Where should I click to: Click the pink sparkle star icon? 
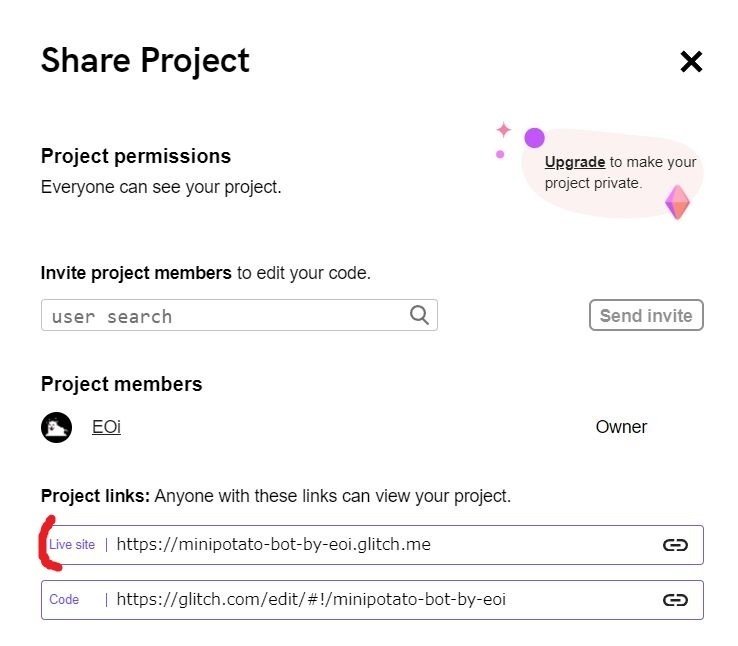[504, 129]
